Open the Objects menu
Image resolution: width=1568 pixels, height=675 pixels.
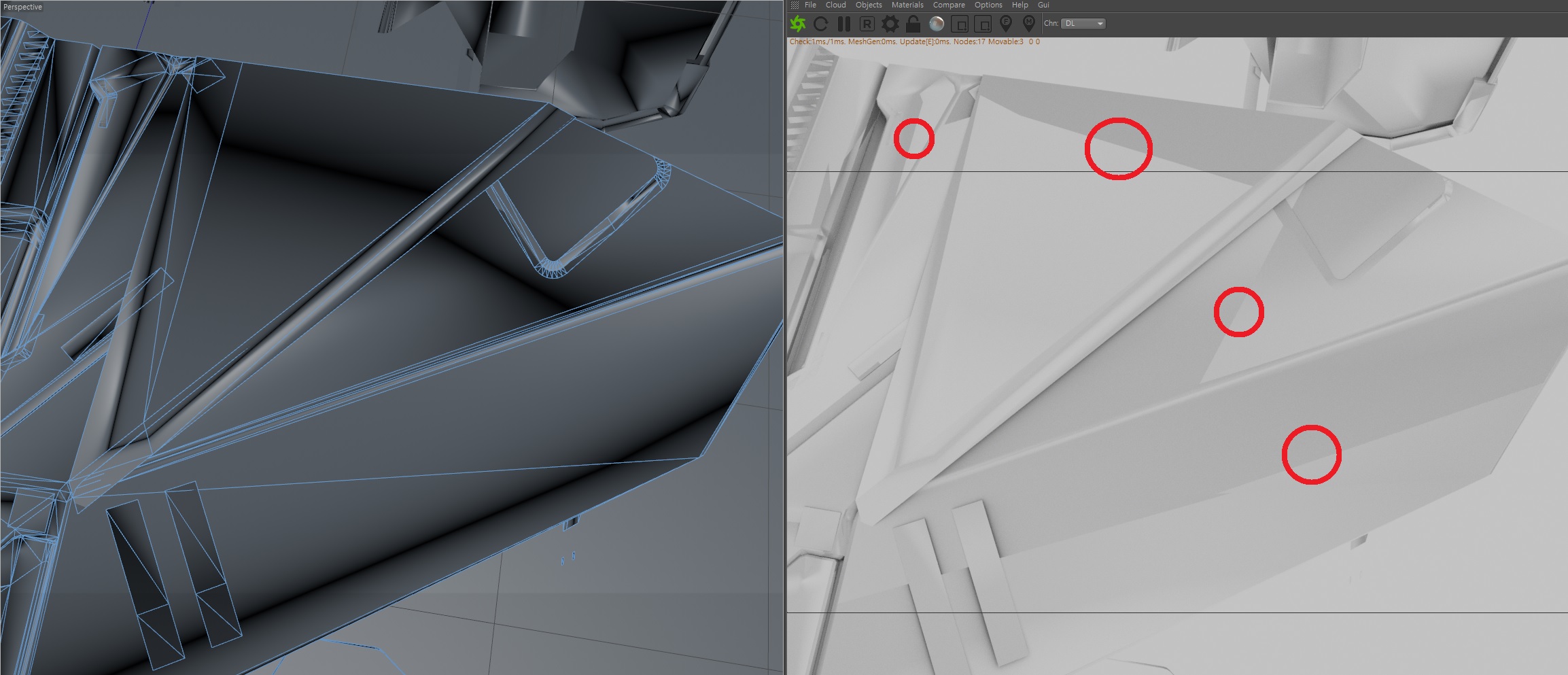[869, 5]
